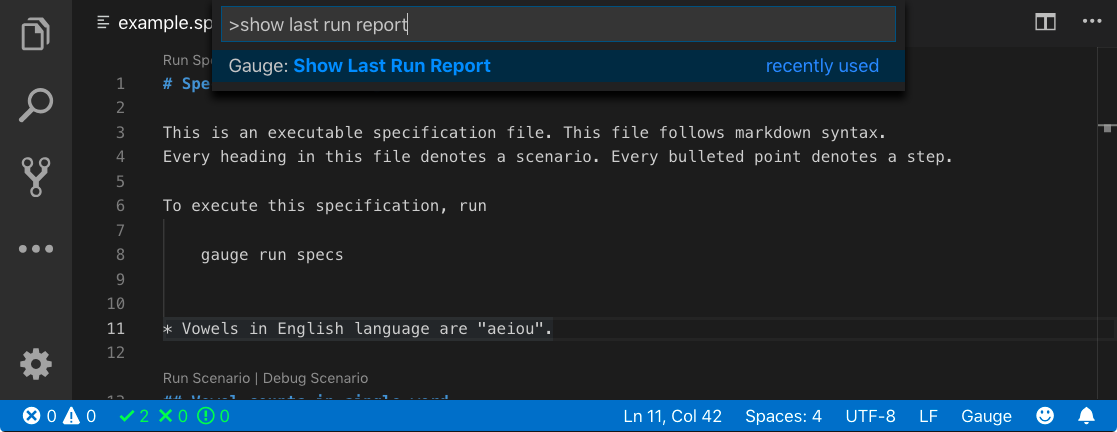Screen dimensions: 1117x432
Task: Change indentation via Spaces: 4
Action: point(784,416)
